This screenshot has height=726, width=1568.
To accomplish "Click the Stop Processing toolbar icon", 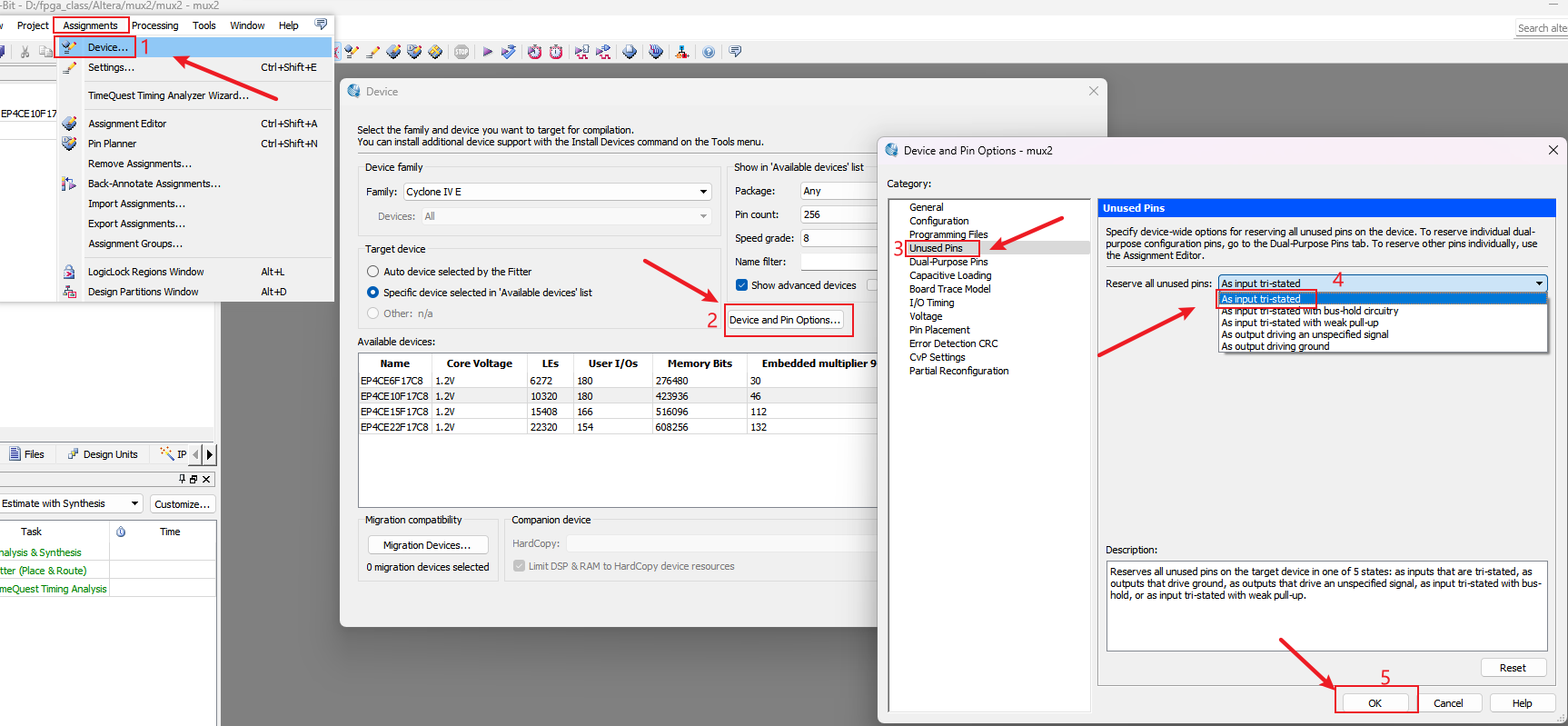I will [461, 52].
